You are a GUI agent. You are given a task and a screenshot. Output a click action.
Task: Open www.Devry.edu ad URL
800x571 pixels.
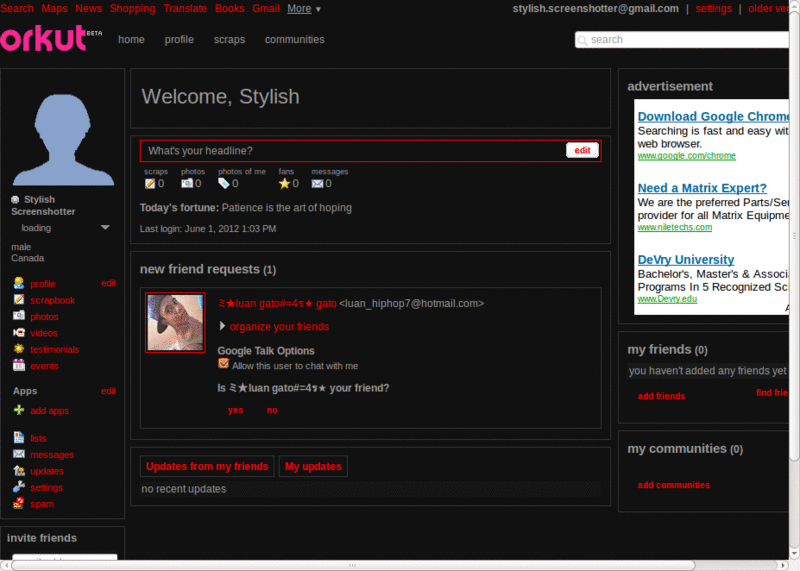(x=667, y=299)
